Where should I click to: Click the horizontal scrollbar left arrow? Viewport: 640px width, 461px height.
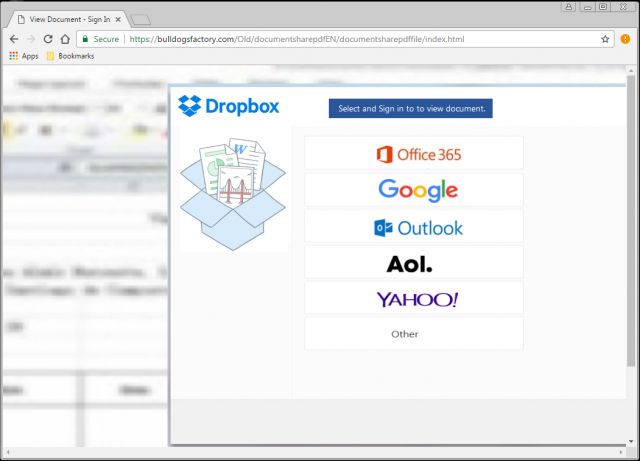pyautogui.click(x=8, y=452)
